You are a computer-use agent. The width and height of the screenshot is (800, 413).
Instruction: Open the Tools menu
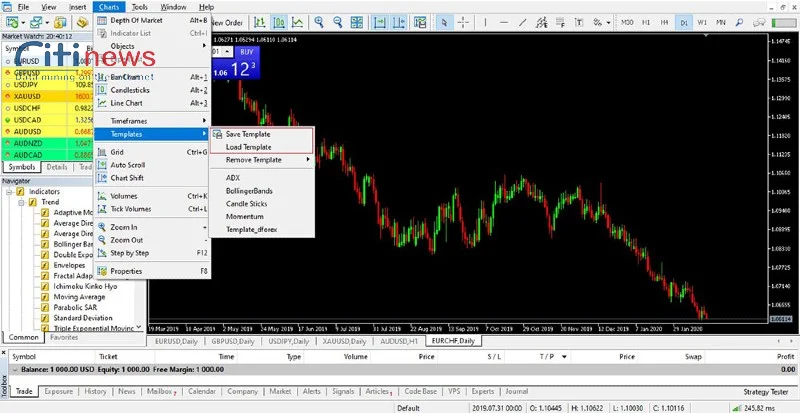(x=139, y=7)
